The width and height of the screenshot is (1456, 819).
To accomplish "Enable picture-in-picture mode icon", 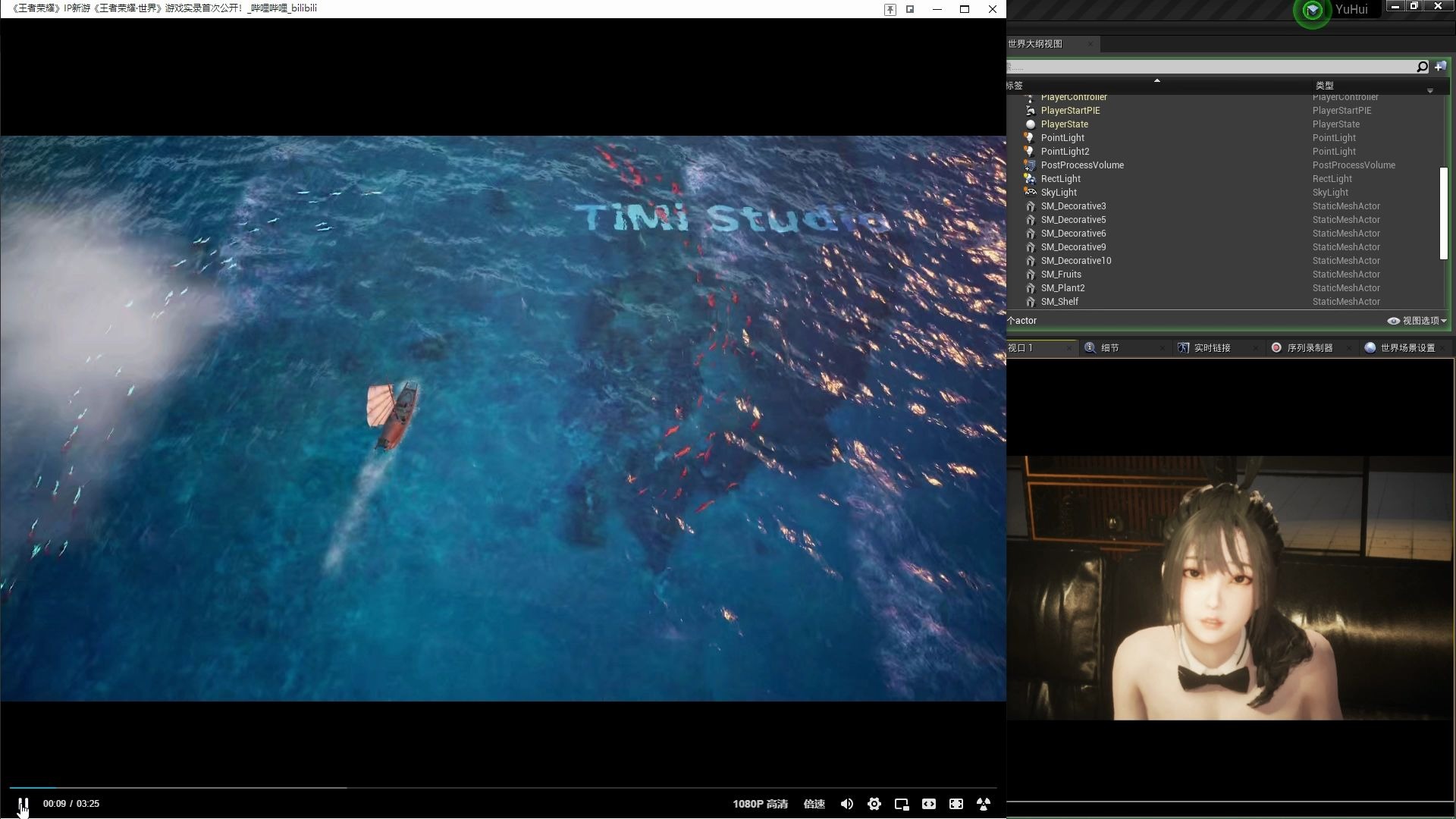I will coord(902,804).
